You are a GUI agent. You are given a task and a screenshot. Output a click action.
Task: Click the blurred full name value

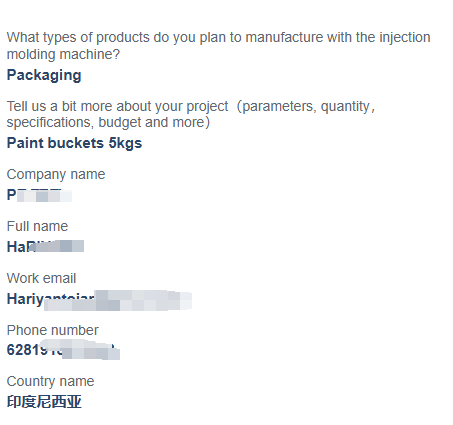pos(45,247)
